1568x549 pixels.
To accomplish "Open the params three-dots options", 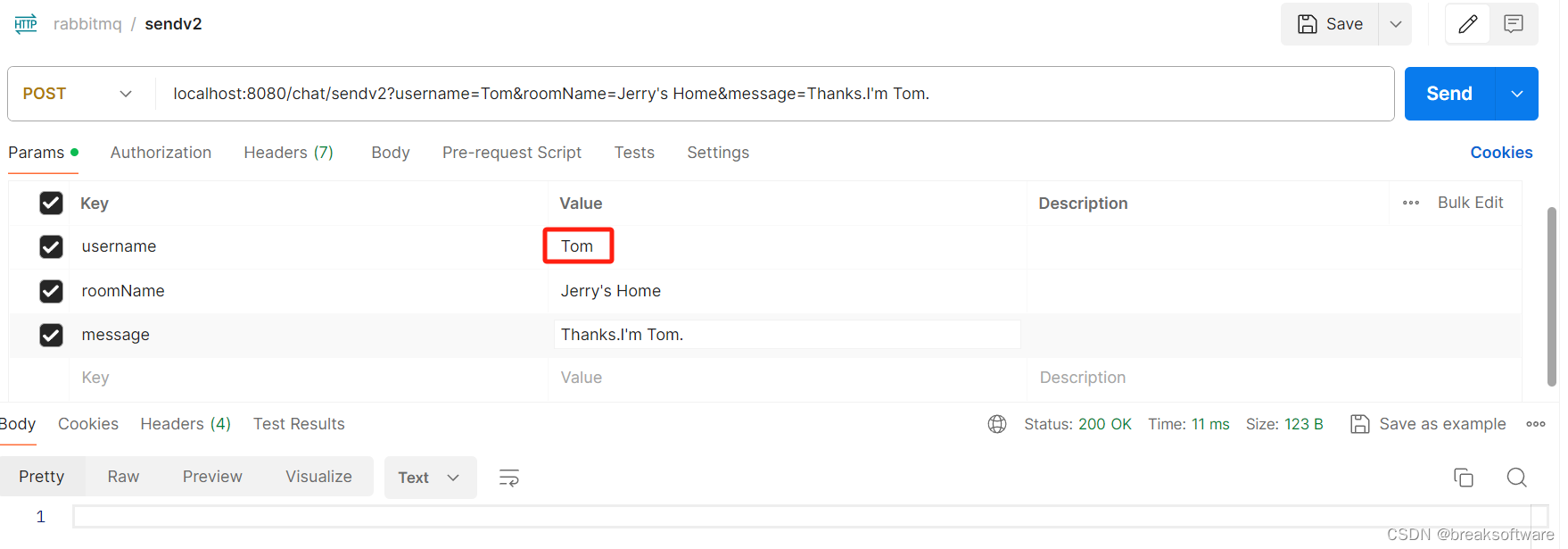I will [x=1411, y=203].
